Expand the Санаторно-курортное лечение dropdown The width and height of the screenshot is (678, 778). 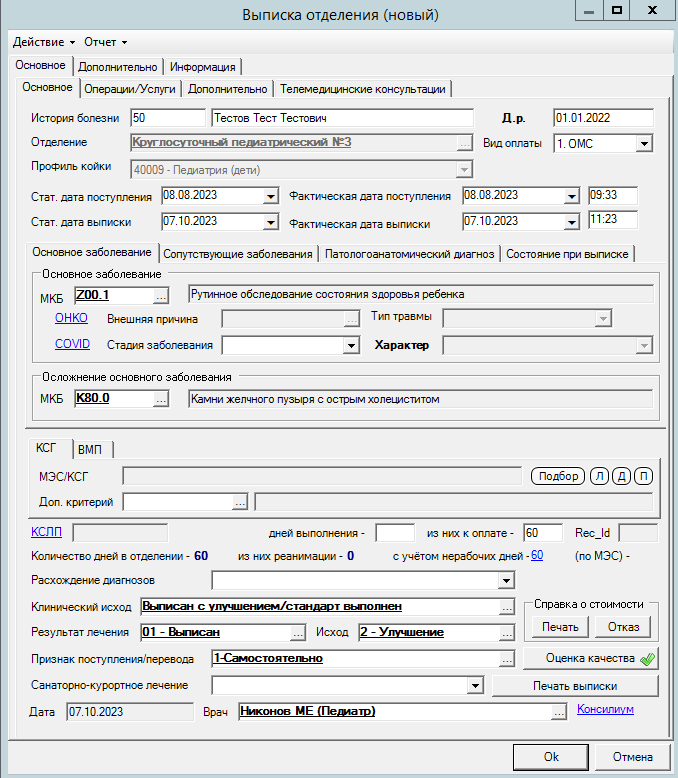(475, 686)
